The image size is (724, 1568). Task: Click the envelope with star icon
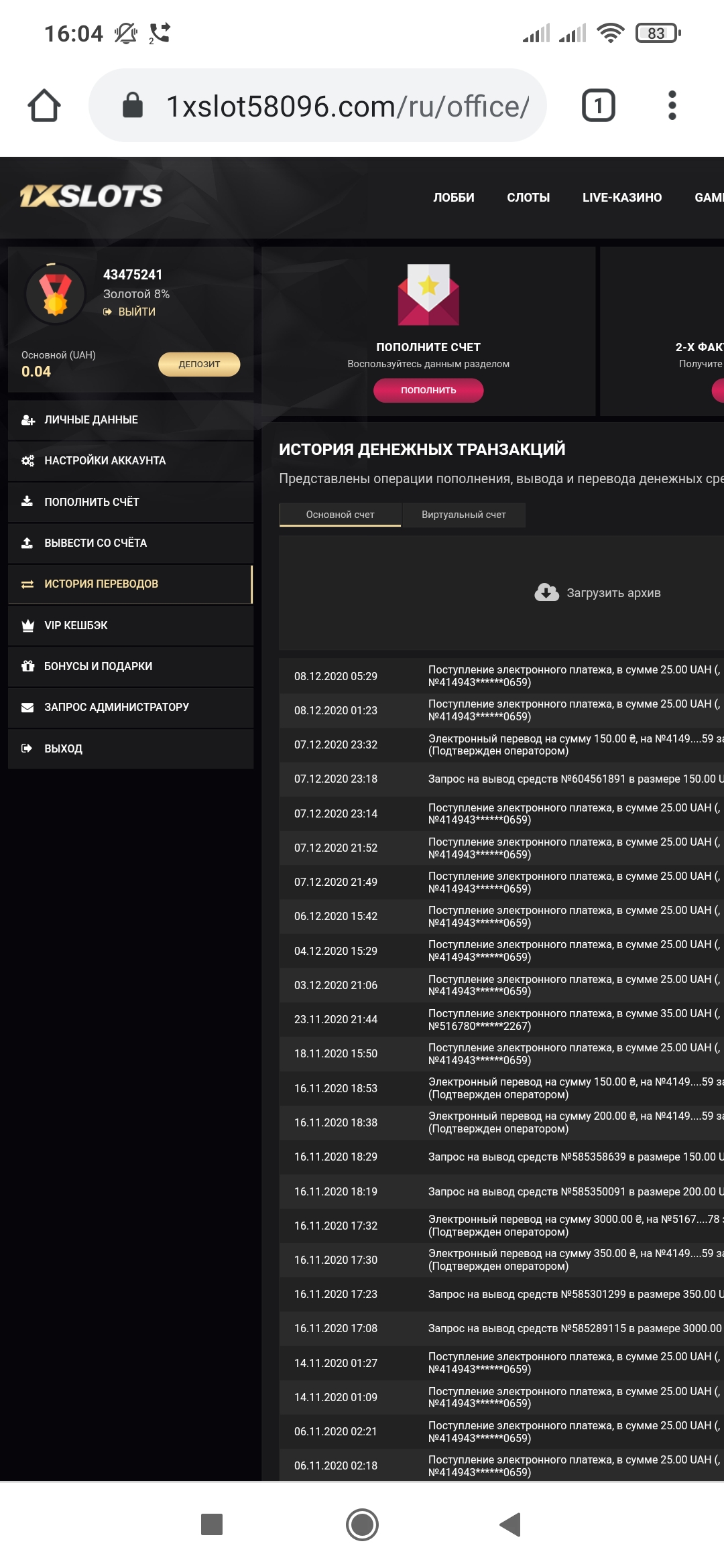pyautogui.click(x=428, y=295)
